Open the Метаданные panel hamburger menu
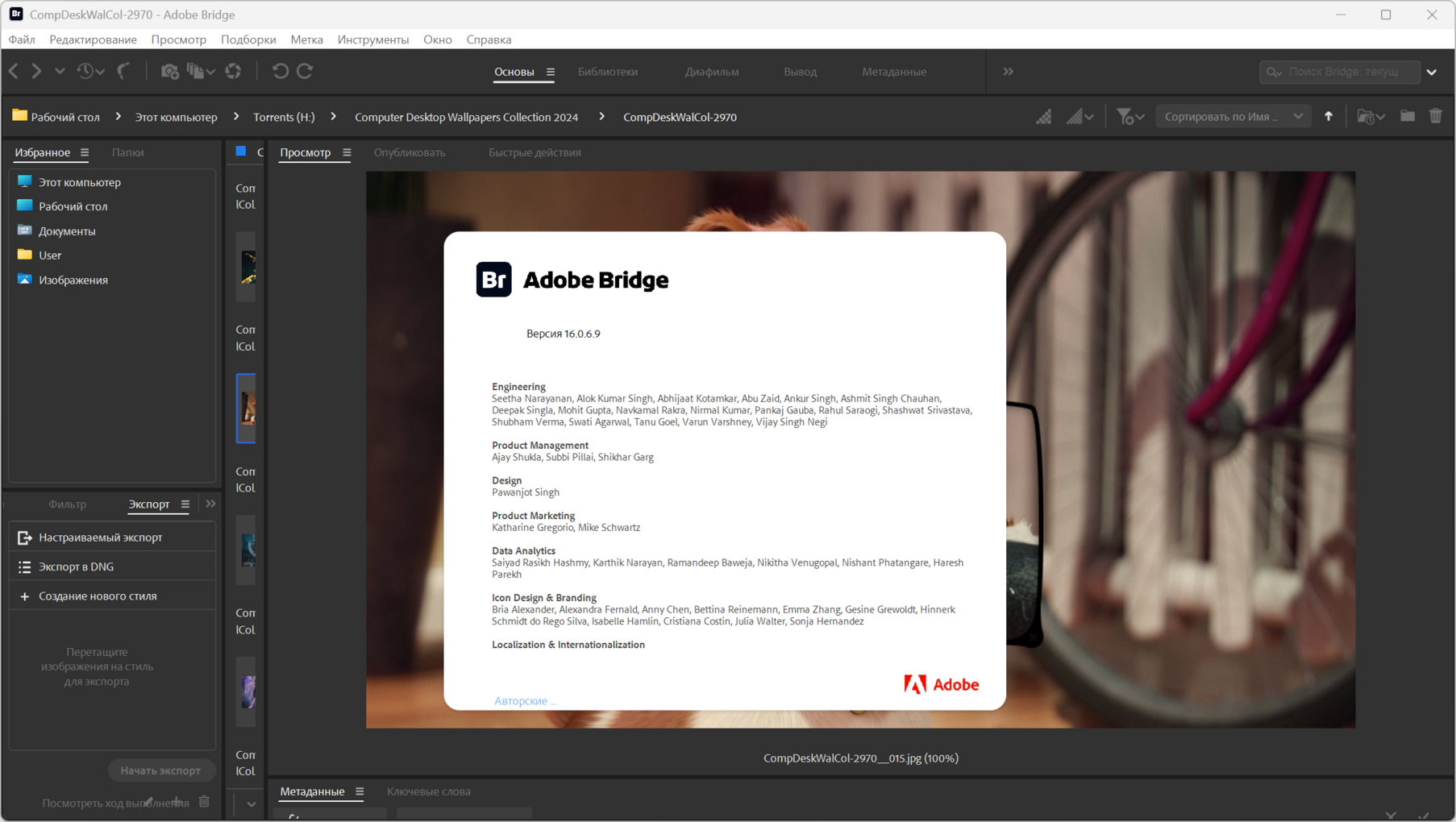This screenshot has width=1456, height=822. pyautogui.click(x=360, y=791)
